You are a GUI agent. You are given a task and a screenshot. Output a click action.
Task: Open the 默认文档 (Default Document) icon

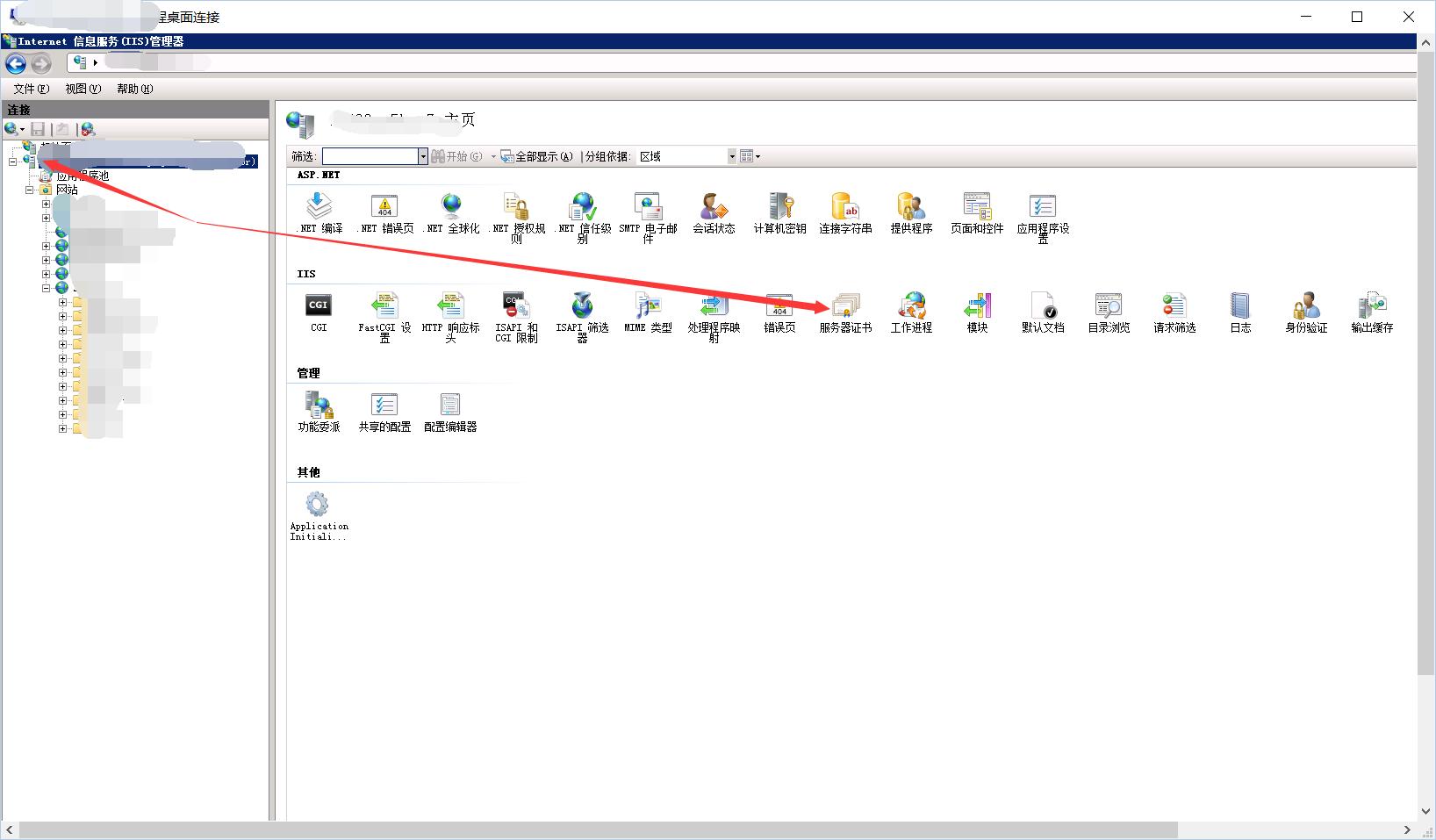coord(1043,307)
